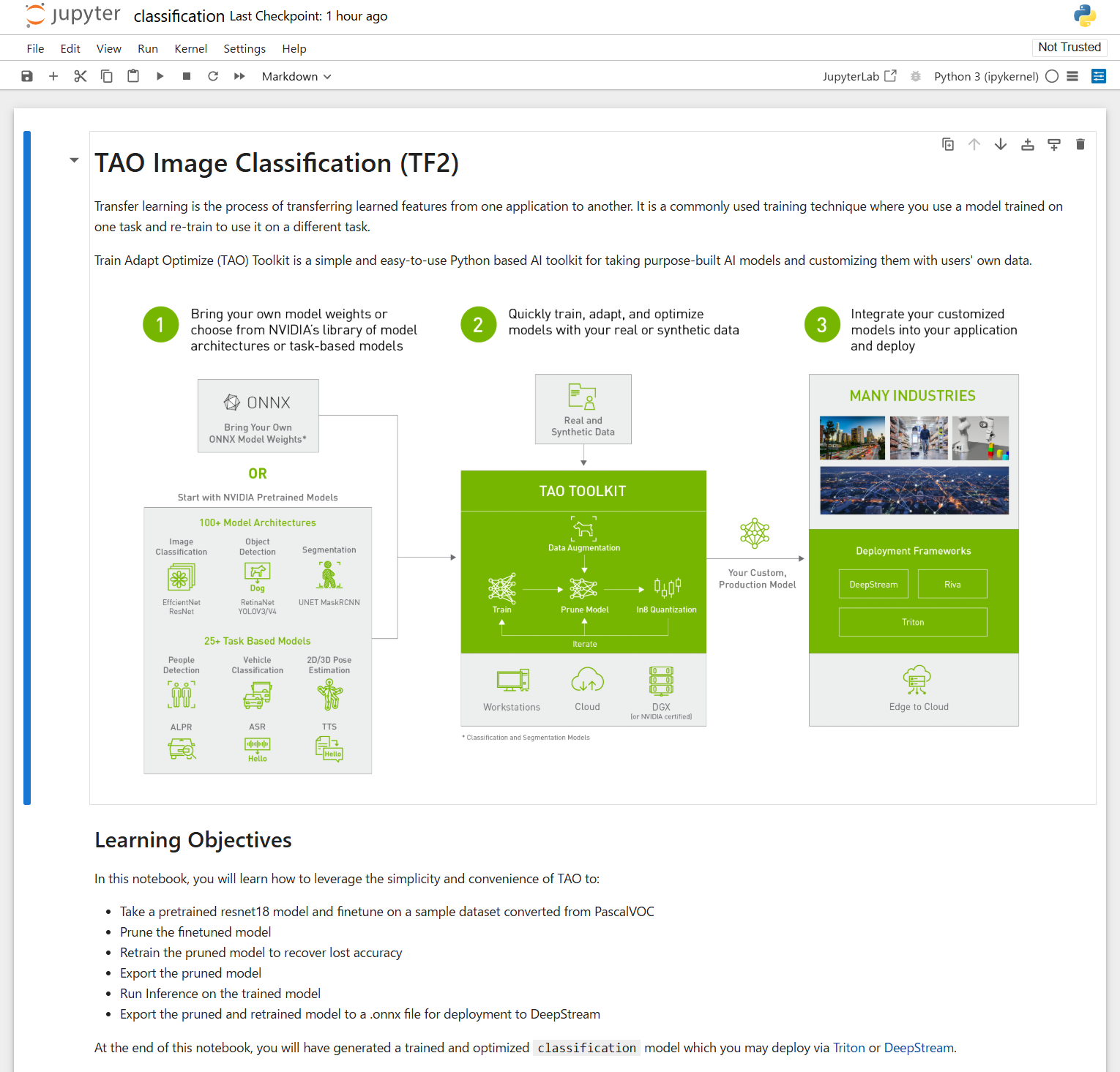This screenshot has width=1120, height=1072.
Task: Delete the selected cell with the trash icon
Action: pyautogui.click(x=1080, y=144)
